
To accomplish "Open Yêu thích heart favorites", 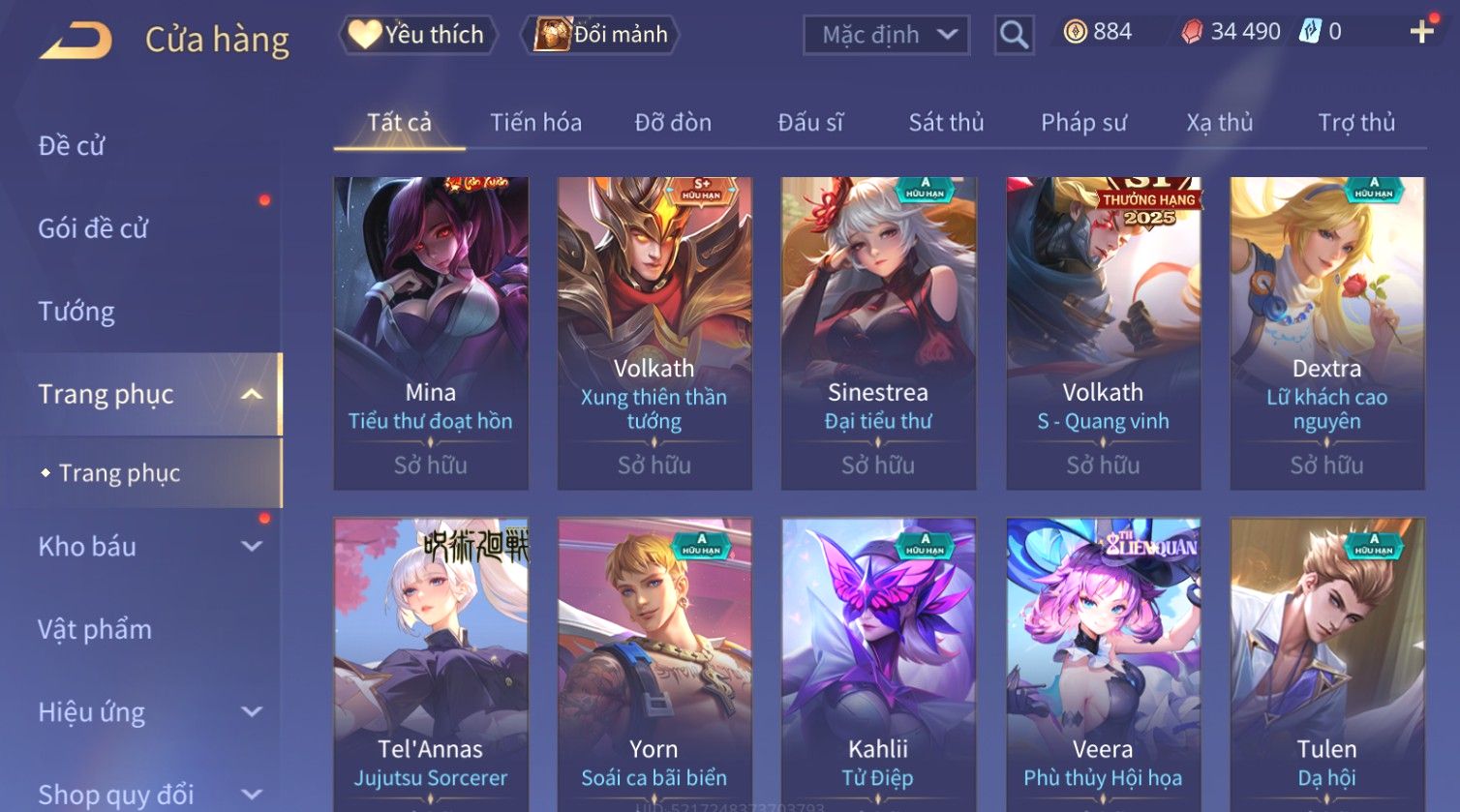I will 418,35.
